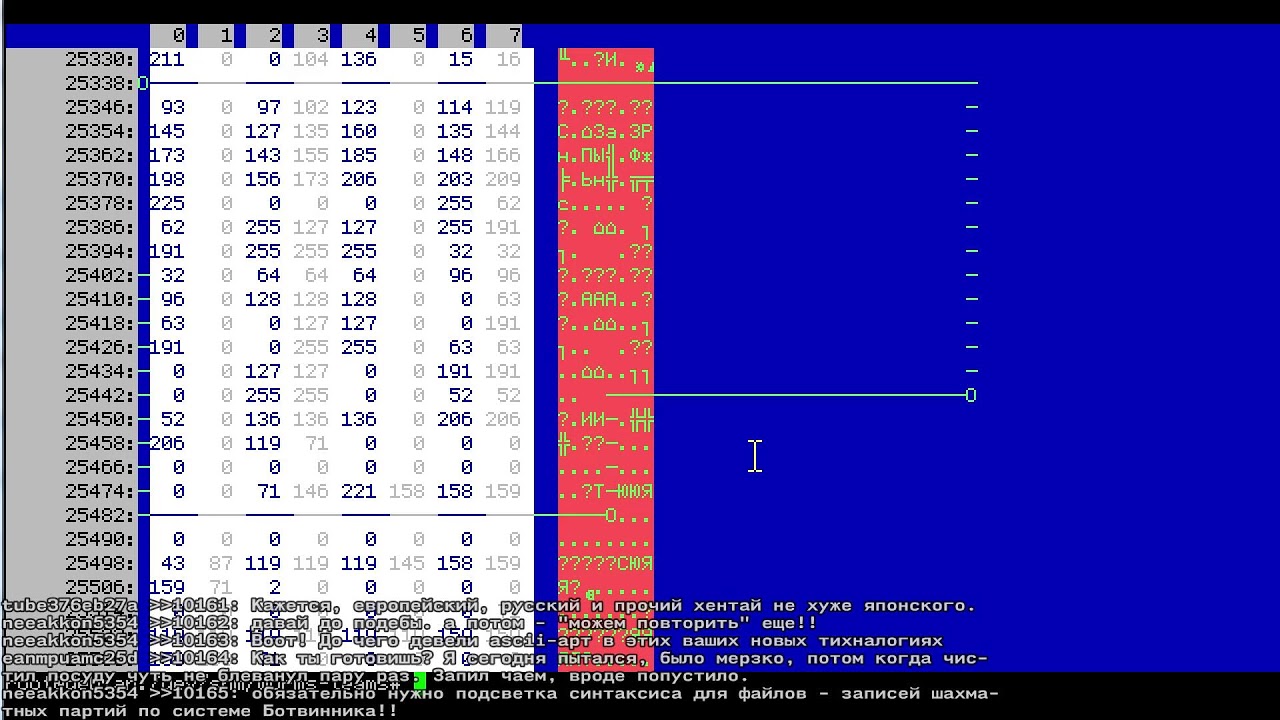Select value 198 in row 25370
This screenshot has width=1280, height=720.
click(167, 180)
